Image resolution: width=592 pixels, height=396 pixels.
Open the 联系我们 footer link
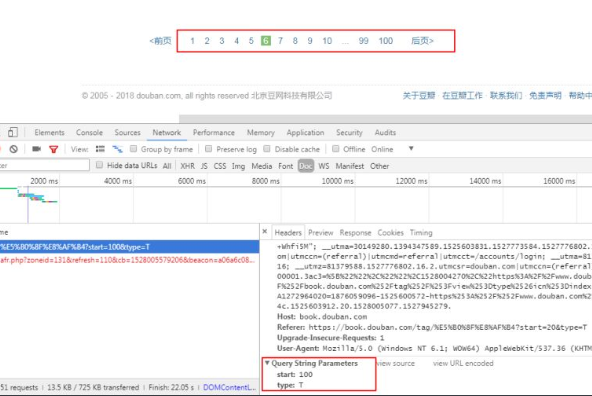coord(506,96)
